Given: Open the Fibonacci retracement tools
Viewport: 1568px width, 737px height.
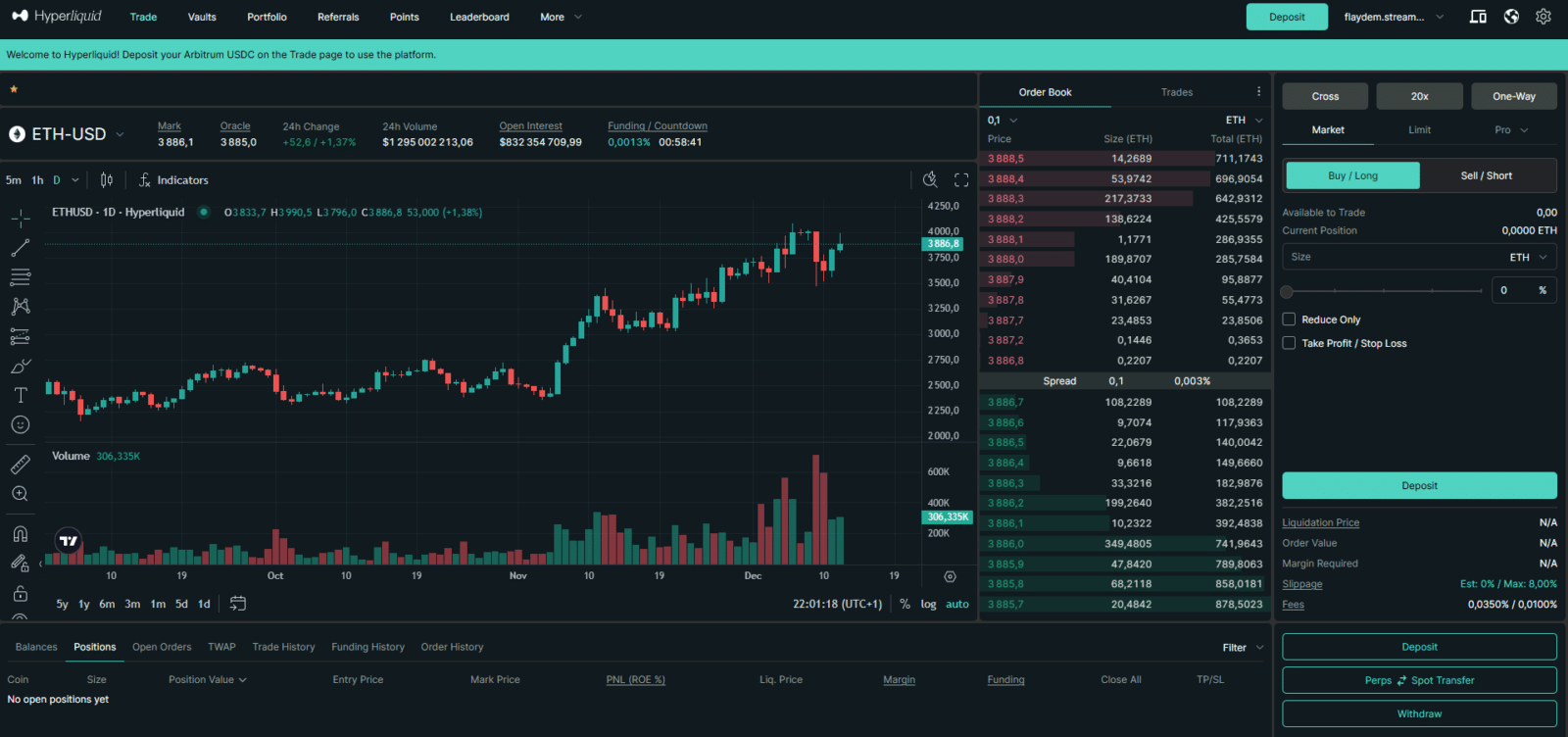Looking at the screenshot, I should coord(21,276).
